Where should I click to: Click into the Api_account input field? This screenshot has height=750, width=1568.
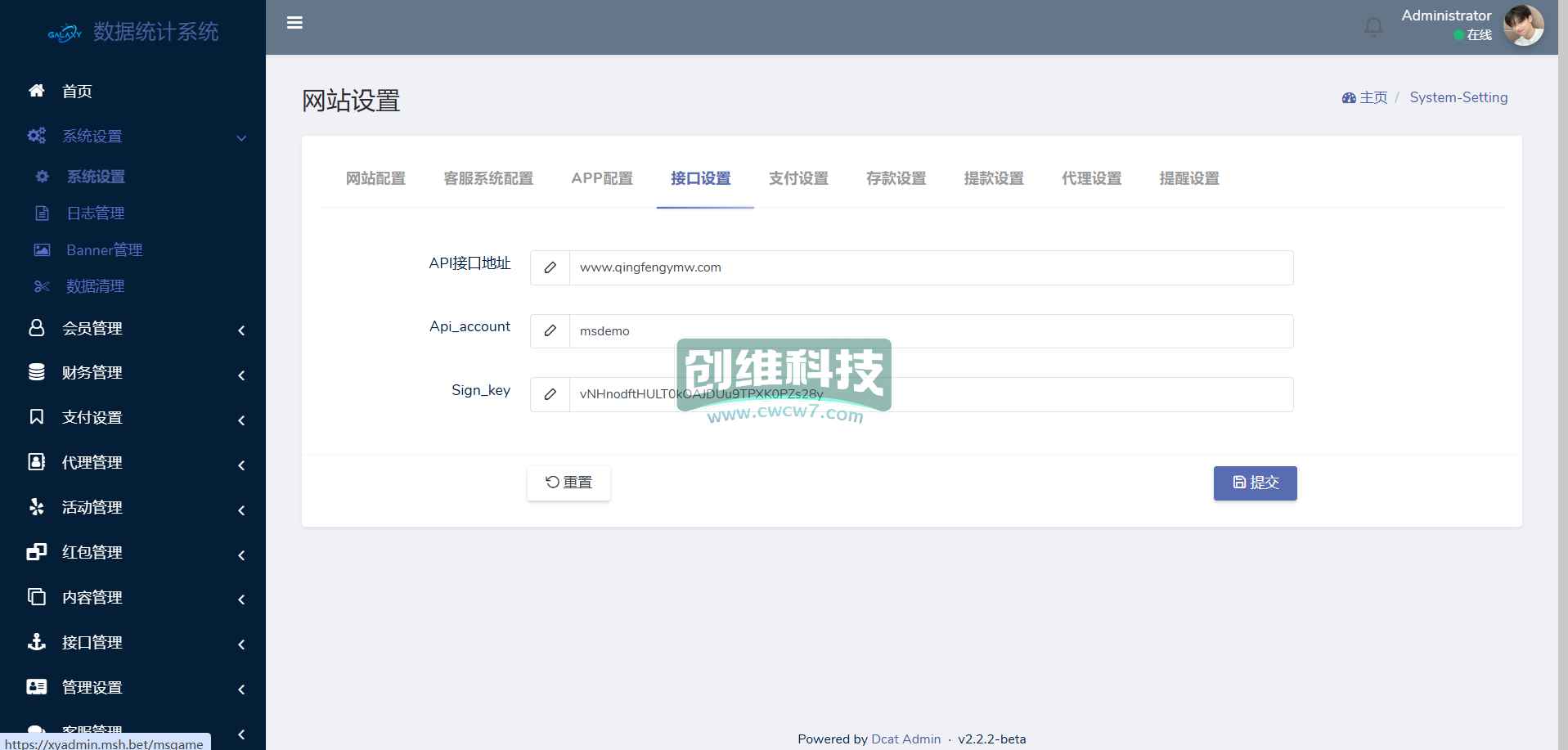[x=930, y=331]
